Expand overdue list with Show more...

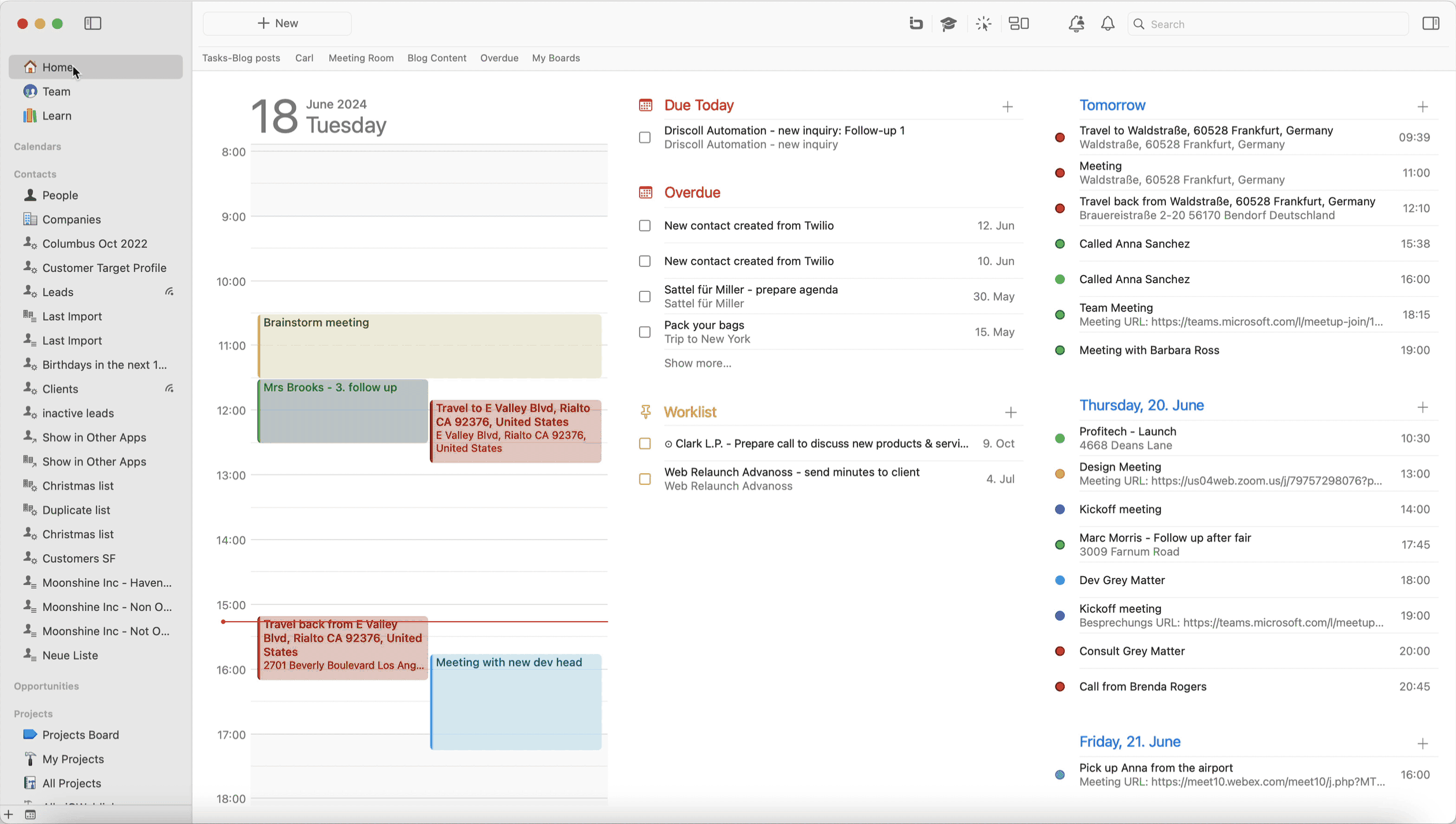(x=697, y=363)
